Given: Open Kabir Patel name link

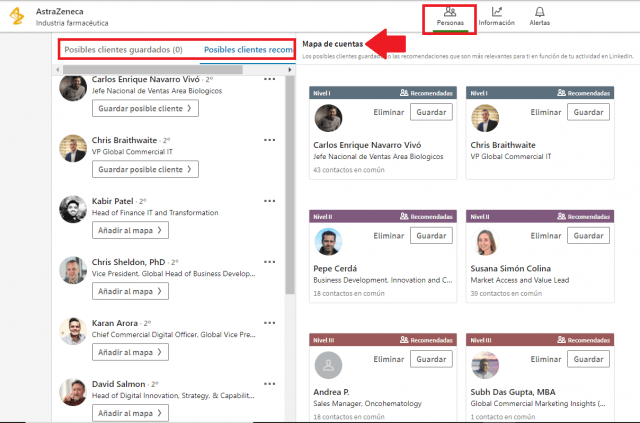Looking at the screenshot, I should pos(113,201).
